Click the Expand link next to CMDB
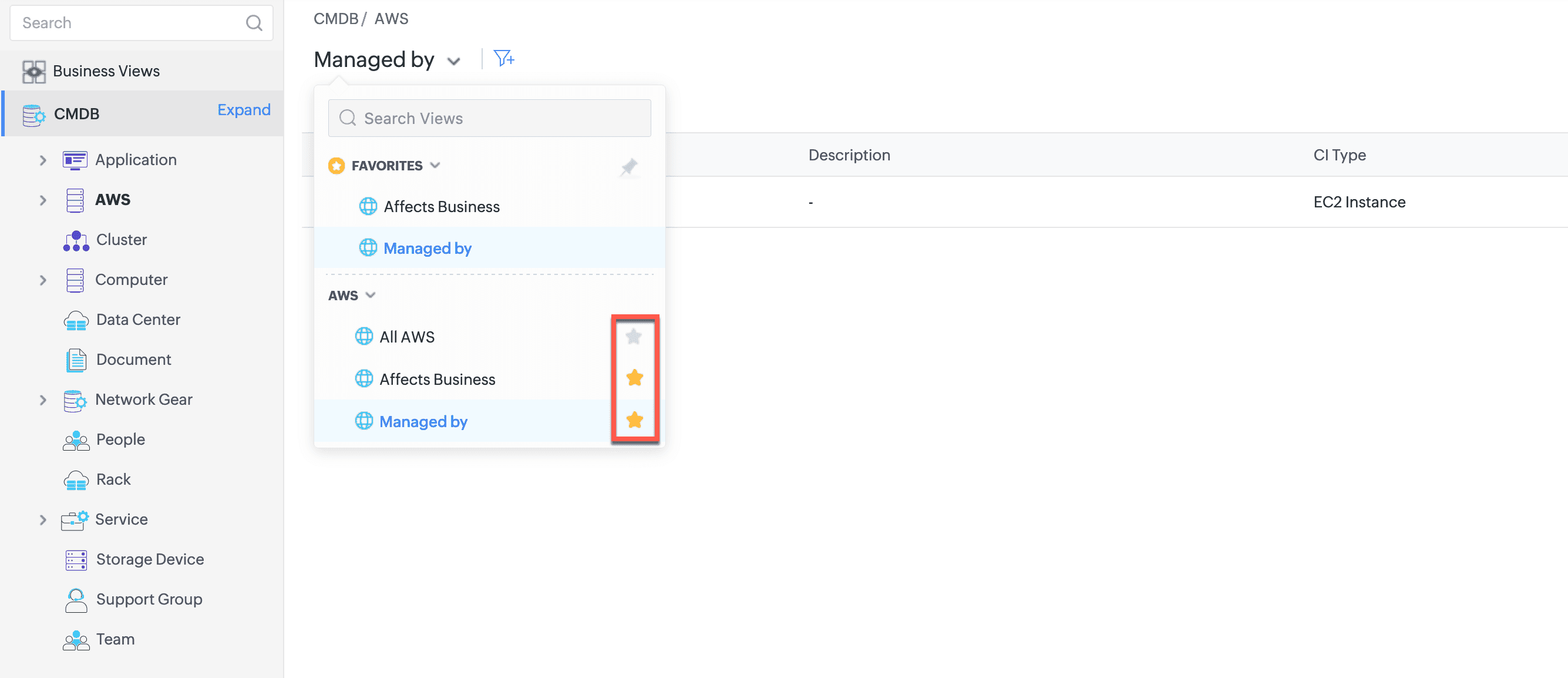The image size is (1568, 678). coord(244,110)
